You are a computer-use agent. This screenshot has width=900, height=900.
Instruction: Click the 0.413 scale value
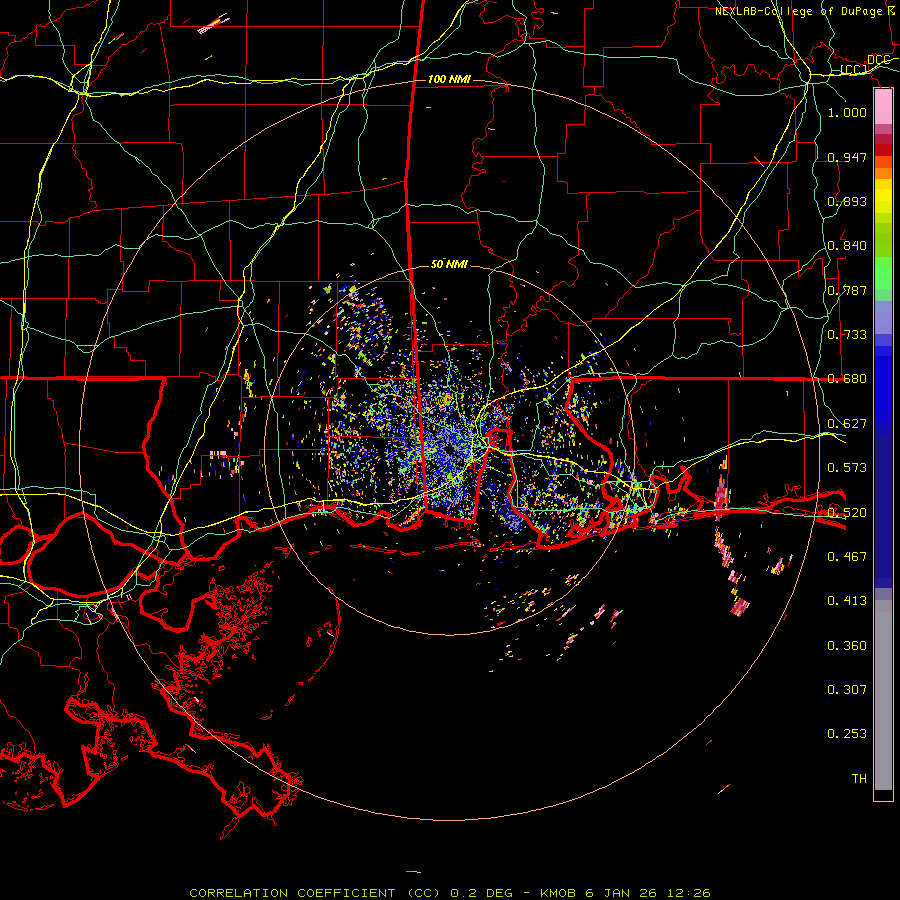847,601
